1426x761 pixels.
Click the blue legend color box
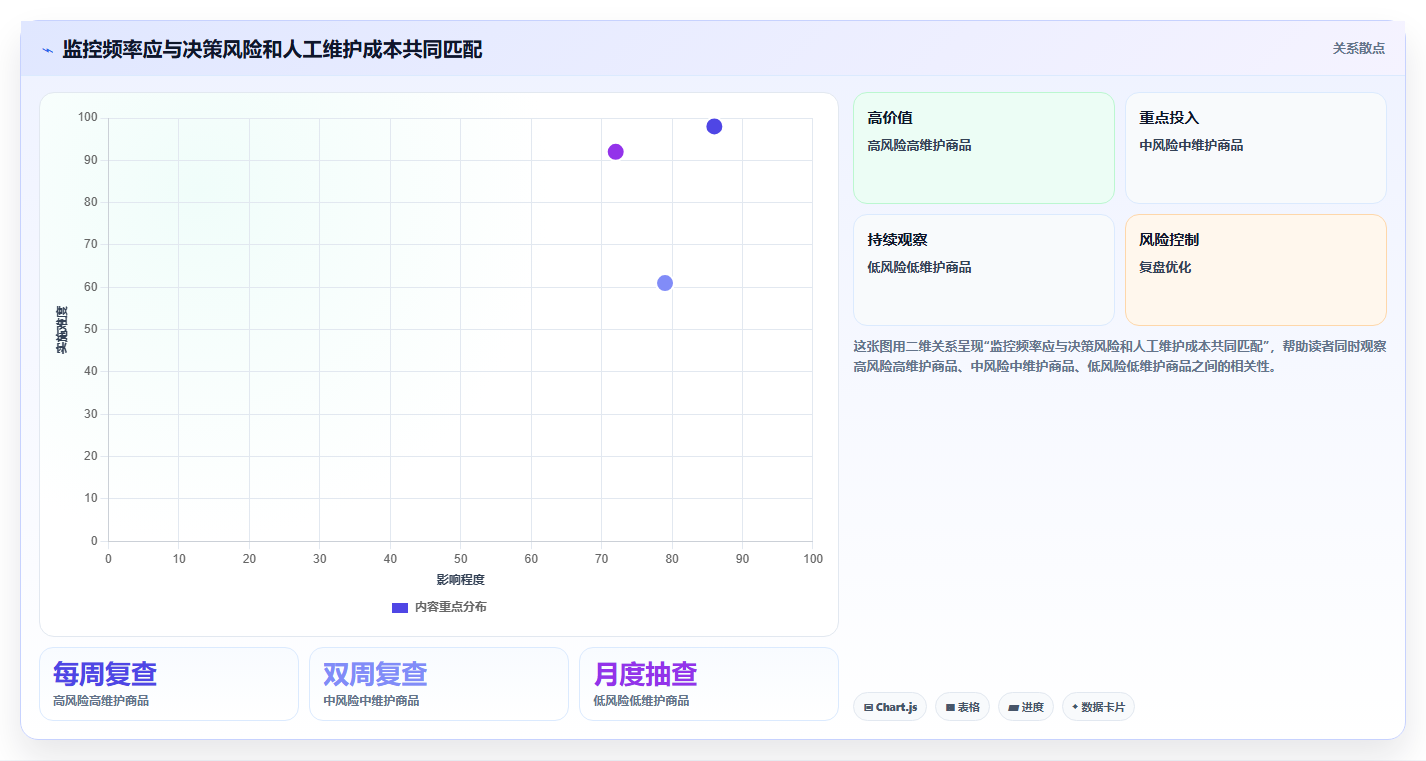click(400, 607)
